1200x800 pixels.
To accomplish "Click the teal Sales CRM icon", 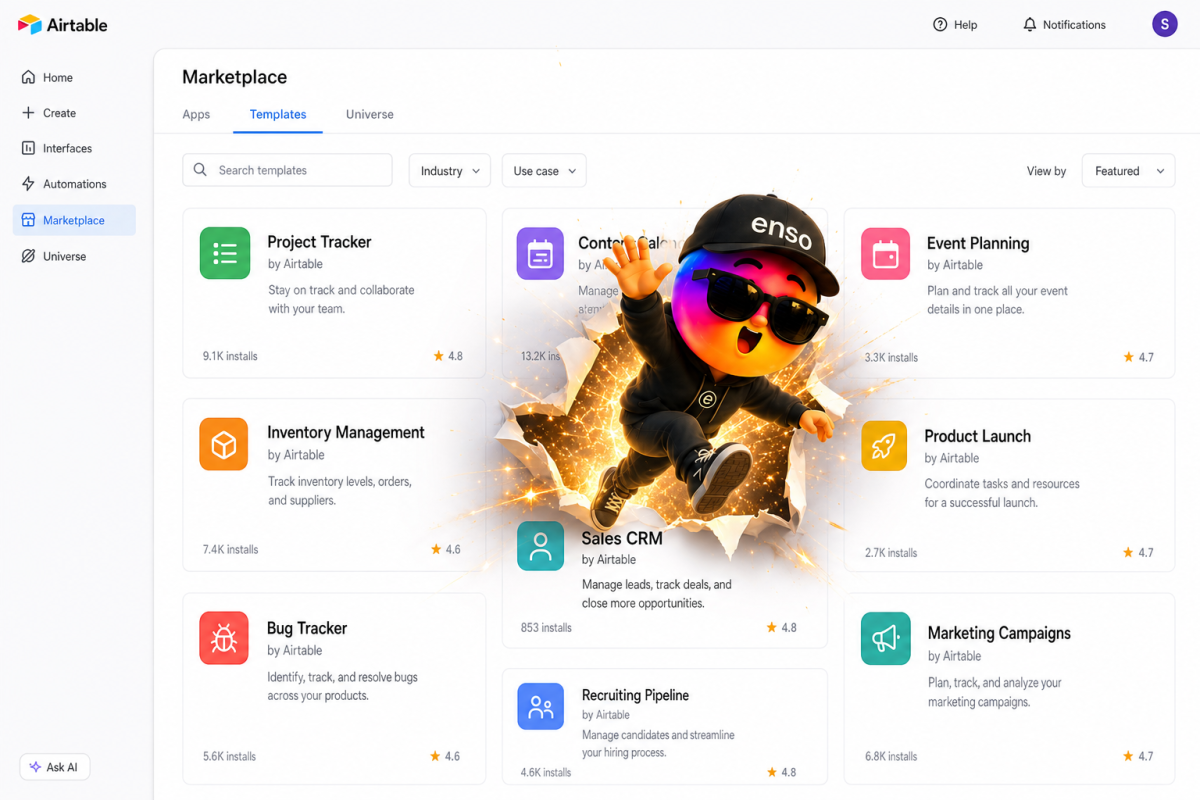I will pos(541,546).
